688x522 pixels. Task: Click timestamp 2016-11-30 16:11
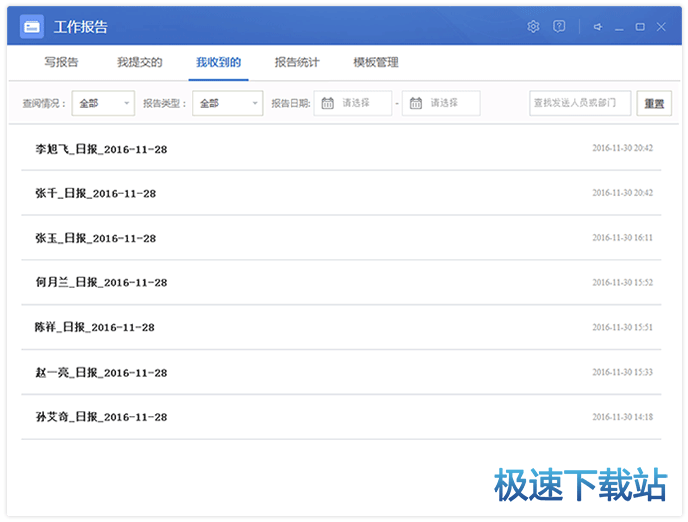coord(622,237)
